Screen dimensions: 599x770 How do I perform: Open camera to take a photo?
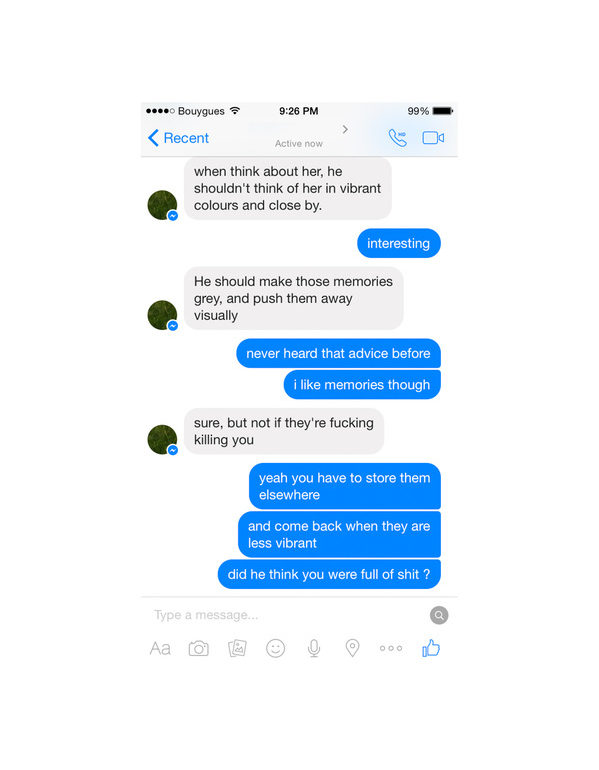[198, 649]
